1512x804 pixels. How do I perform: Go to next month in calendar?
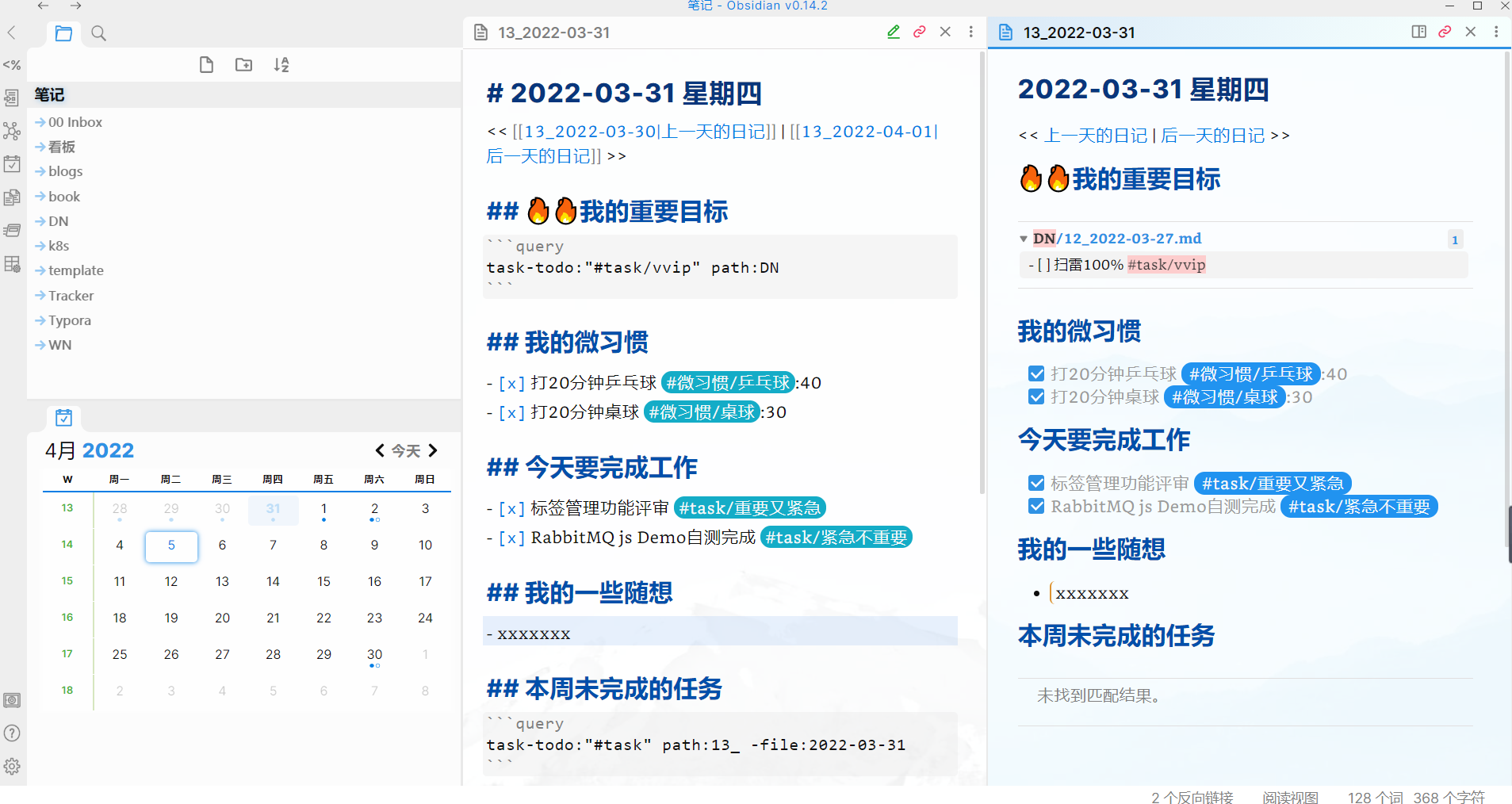coord(433,450)
